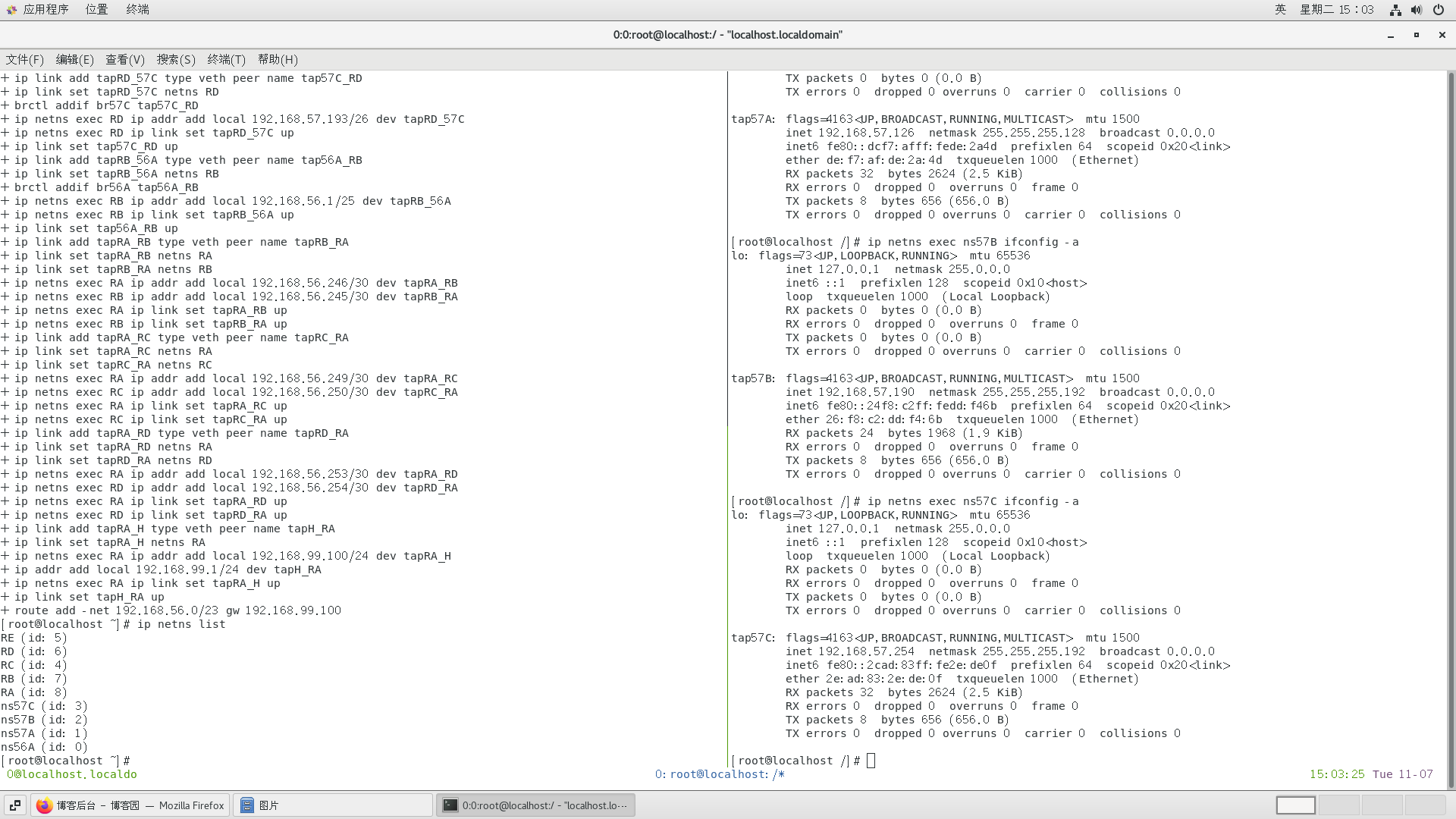
Task: Open the 文件(F) menu
Action: tap(24, 59)
